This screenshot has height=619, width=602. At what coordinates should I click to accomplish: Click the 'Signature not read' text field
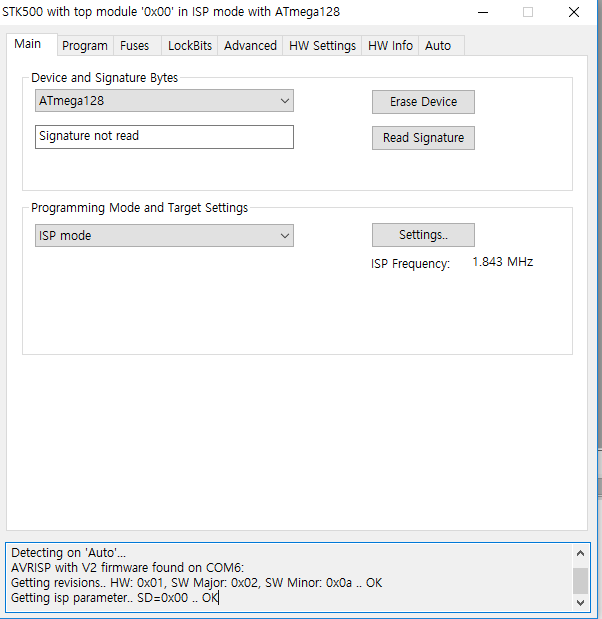[x=164, y=136]
